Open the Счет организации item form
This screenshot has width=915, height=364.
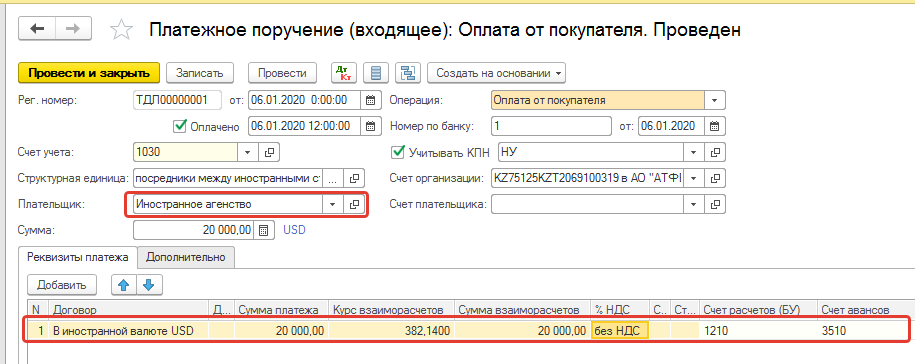pos(715,177)
